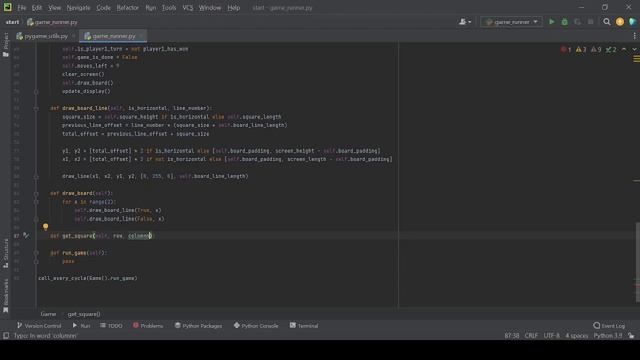
Task: Collapse the run_game method fold marker
Action: (36, 253)
